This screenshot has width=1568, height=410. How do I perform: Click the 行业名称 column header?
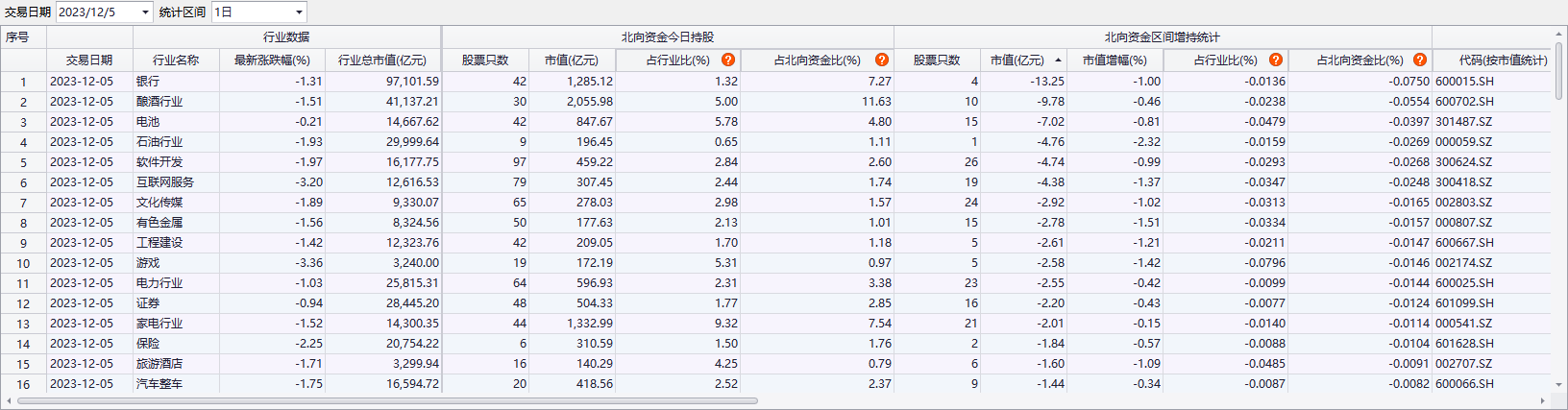176,60
